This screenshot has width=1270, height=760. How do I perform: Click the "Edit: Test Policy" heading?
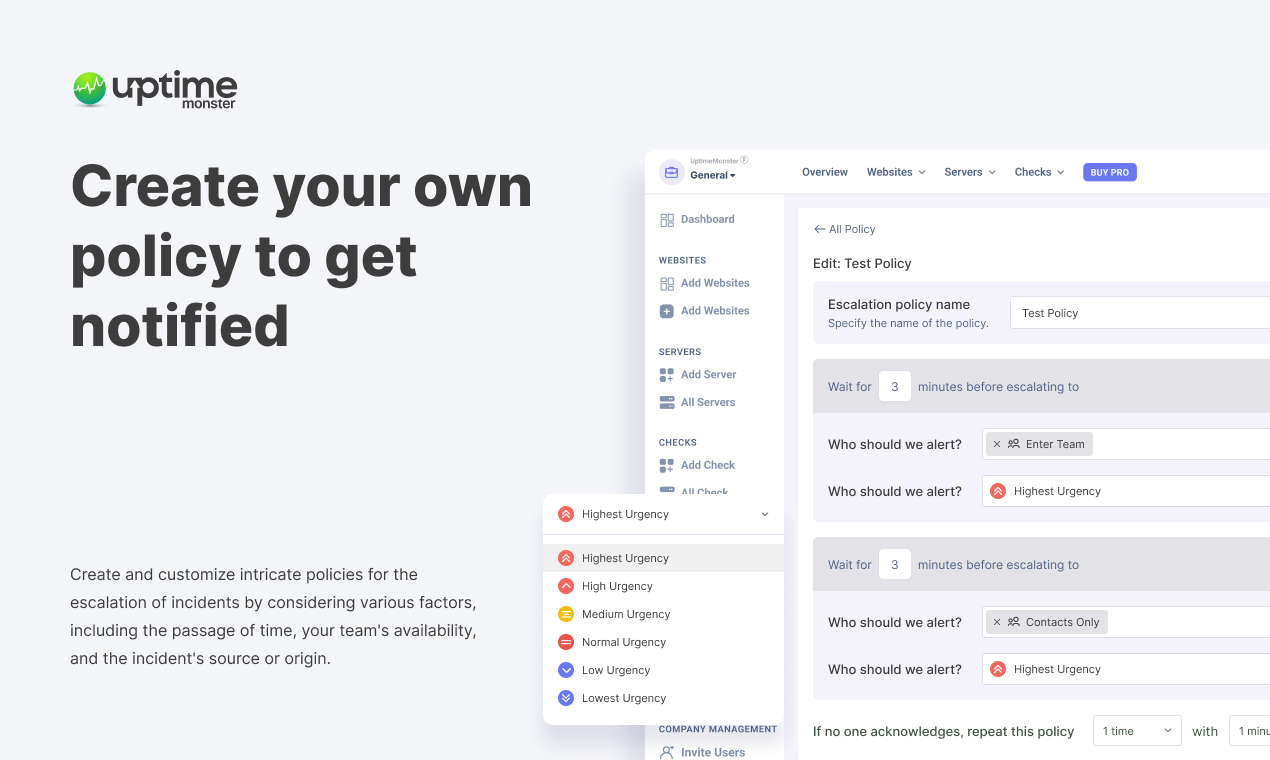tap(862, 263)
